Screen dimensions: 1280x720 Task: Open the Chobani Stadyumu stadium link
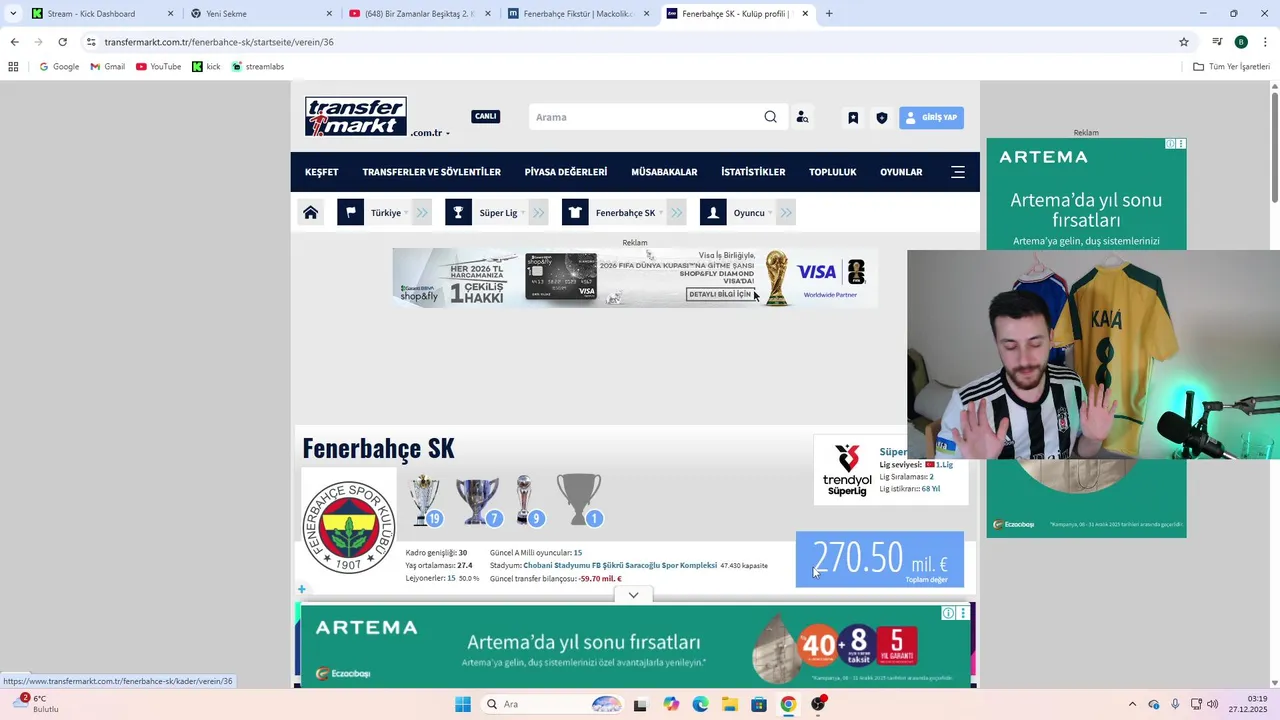pos(620,565)
